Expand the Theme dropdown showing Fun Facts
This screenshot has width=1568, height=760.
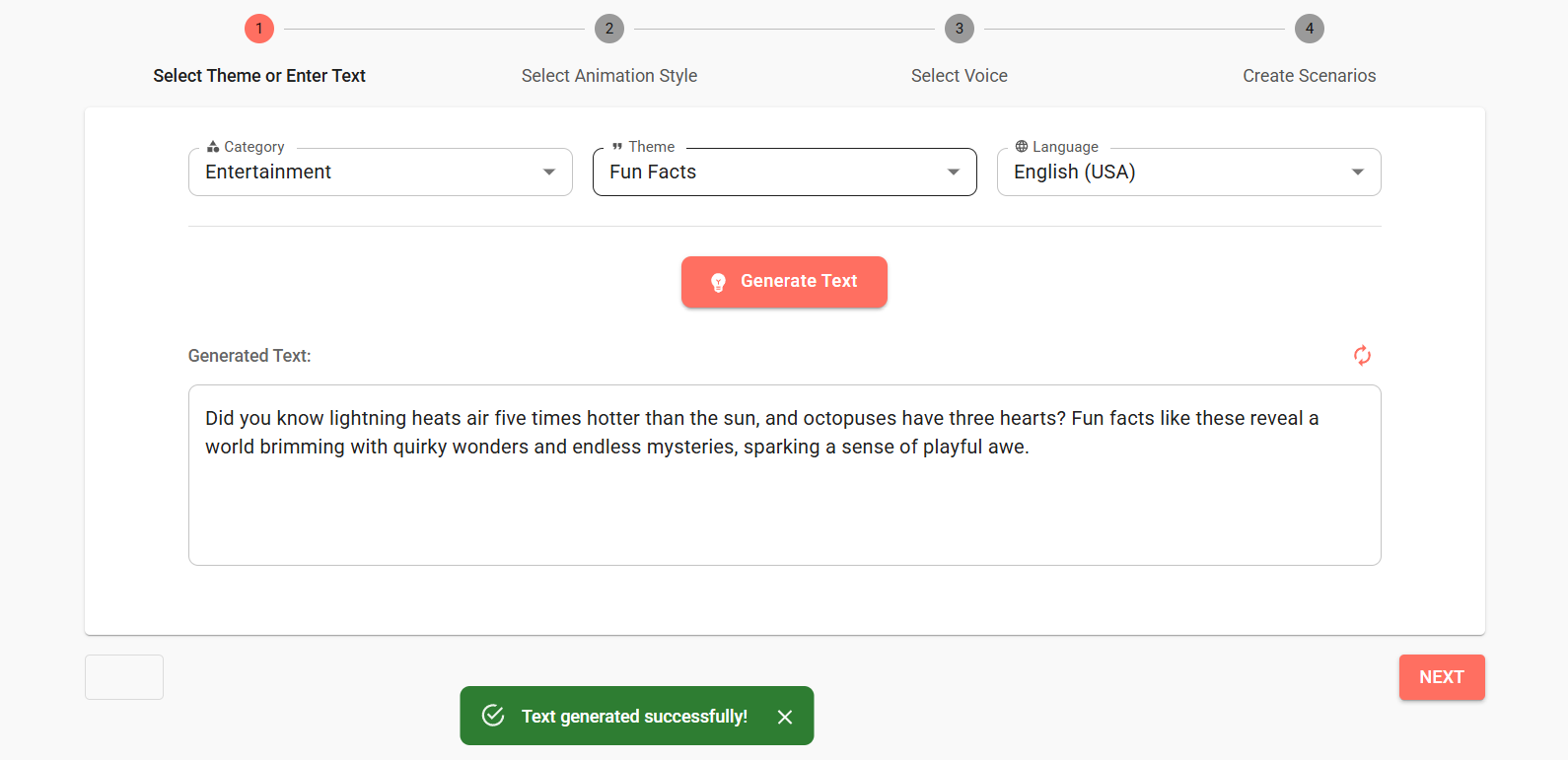(785, 173)
